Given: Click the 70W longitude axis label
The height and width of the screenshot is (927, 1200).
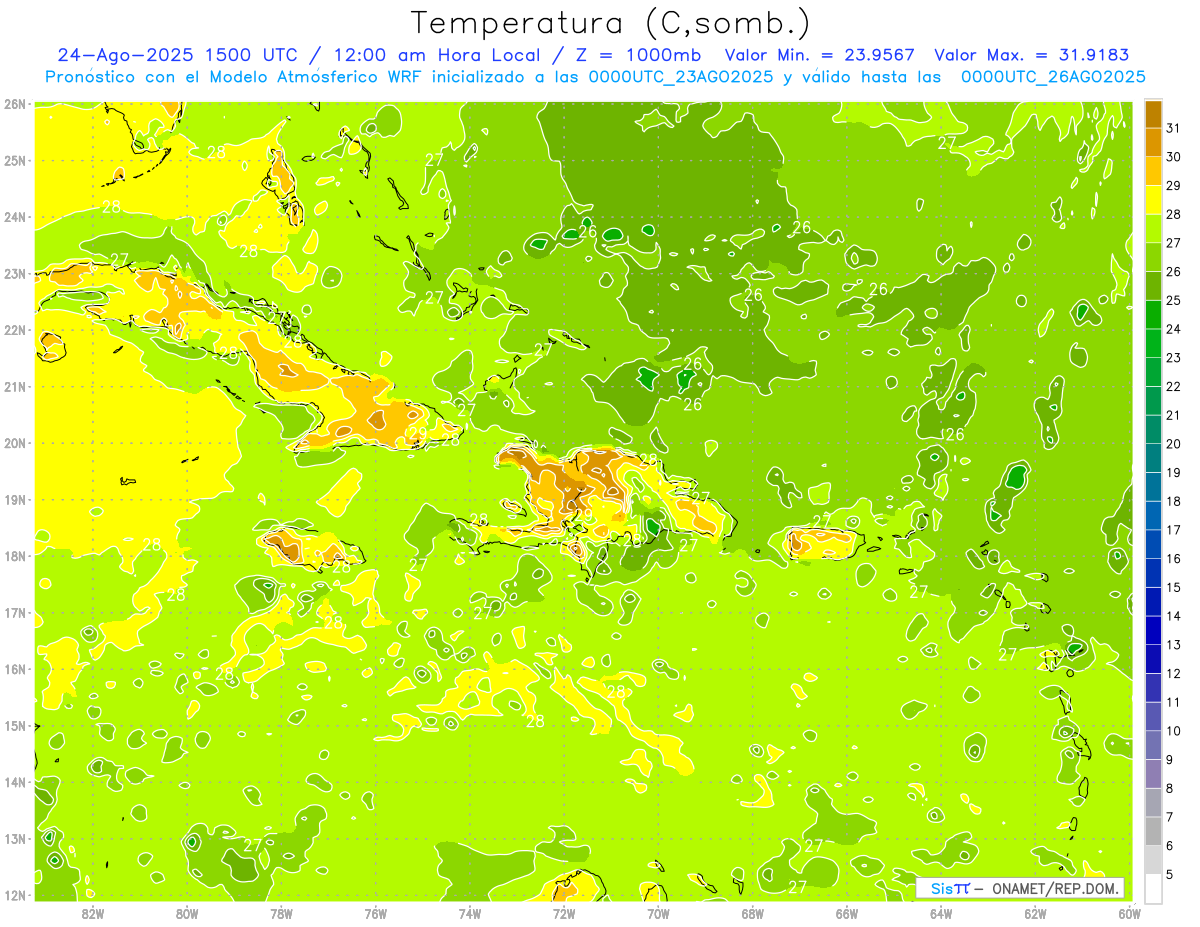Looking at the screenshot, I should (658, 913).
